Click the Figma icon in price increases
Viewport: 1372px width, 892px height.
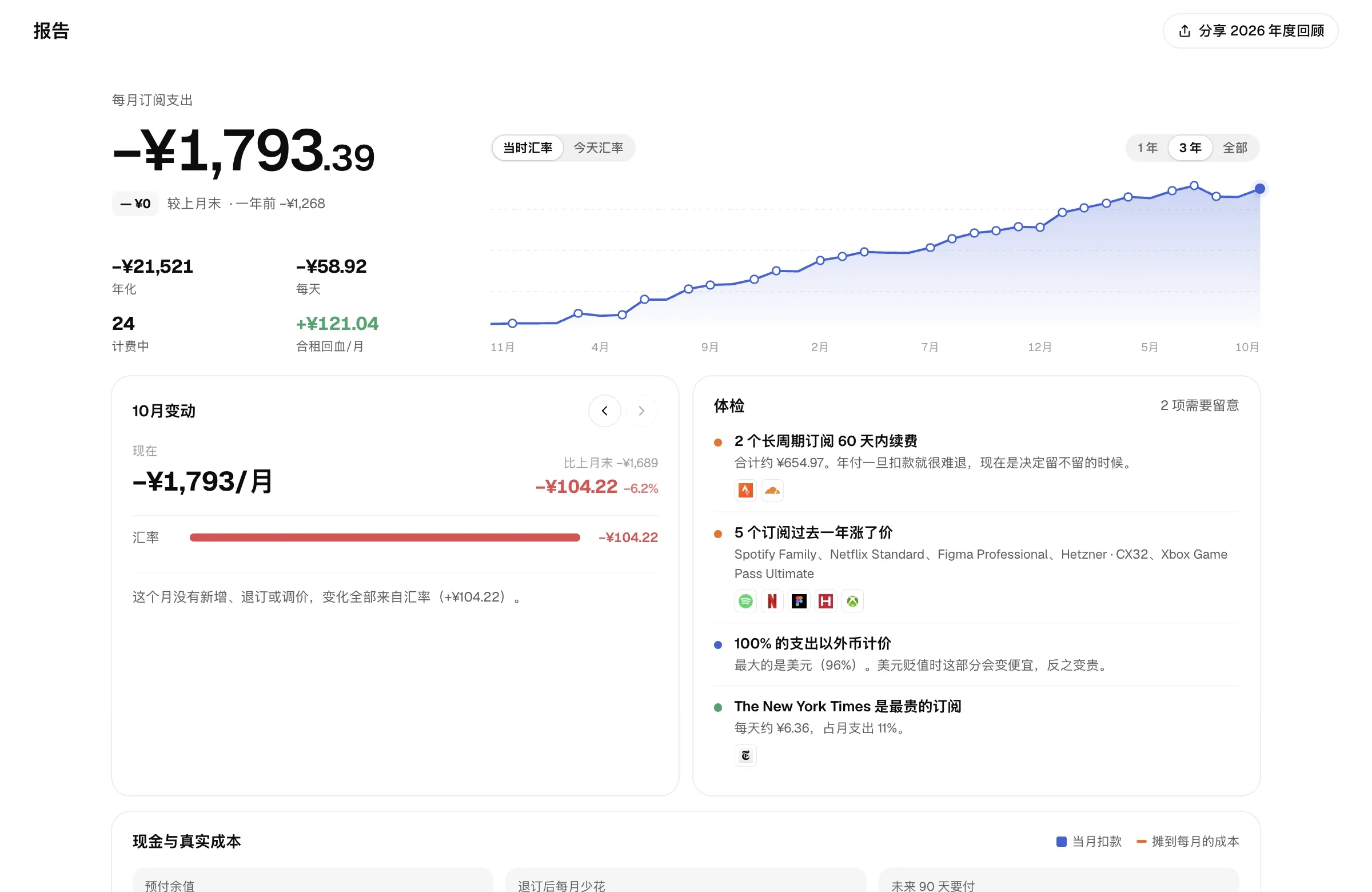point(799,602)
